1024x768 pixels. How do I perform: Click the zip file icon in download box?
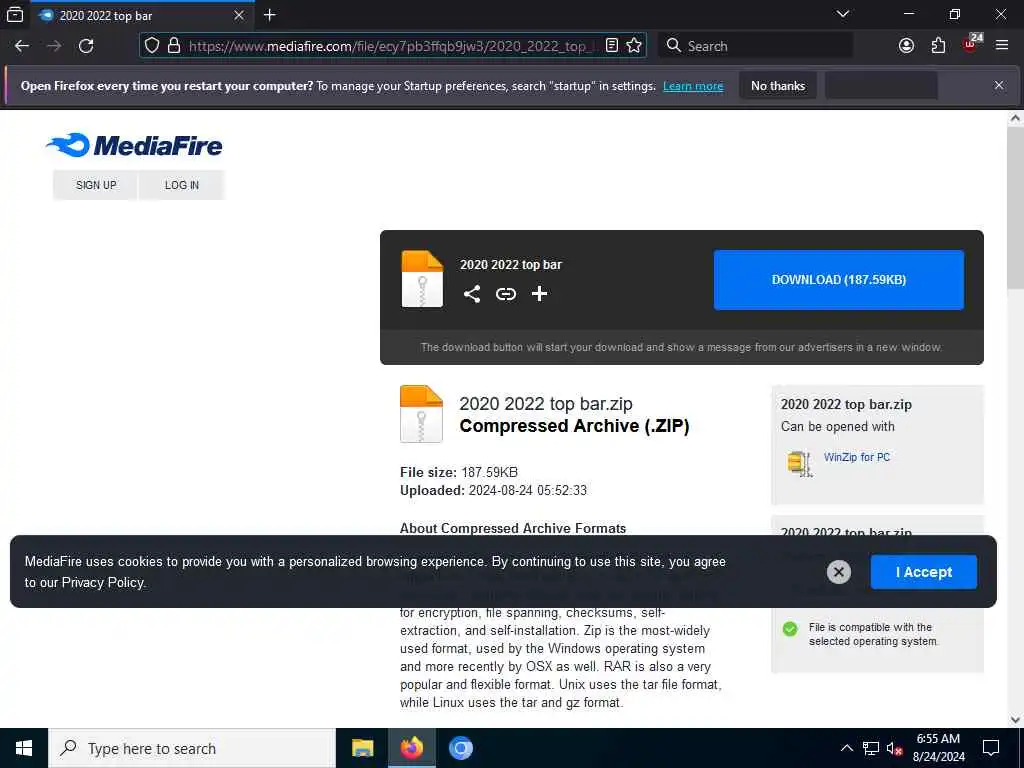pyautogui.click(x=422, y=279)
